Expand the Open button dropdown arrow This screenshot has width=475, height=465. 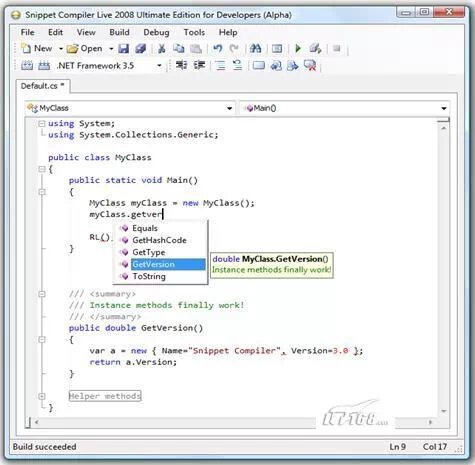tap(111, 49)
